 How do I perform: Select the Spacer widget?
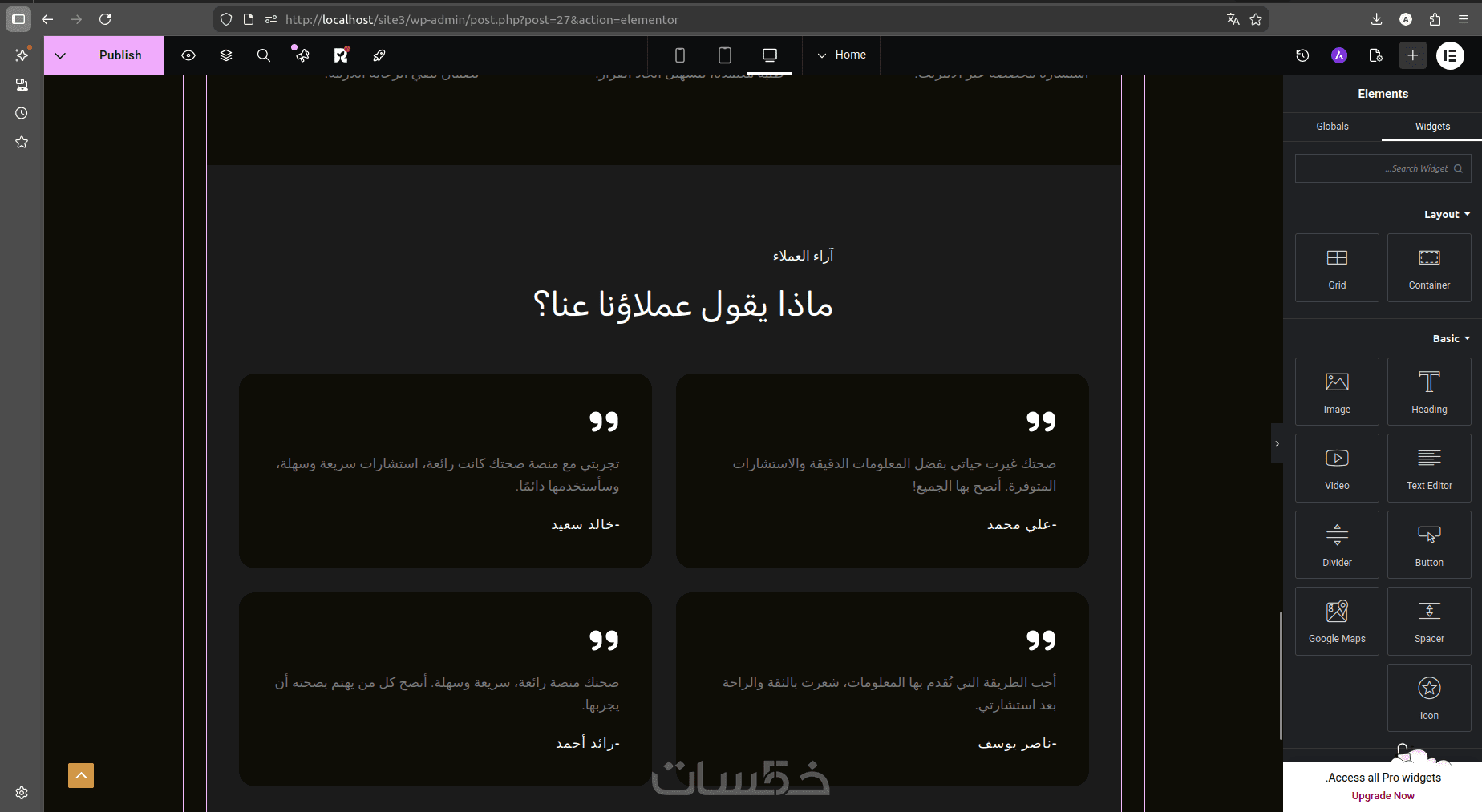coord(1429,621)
